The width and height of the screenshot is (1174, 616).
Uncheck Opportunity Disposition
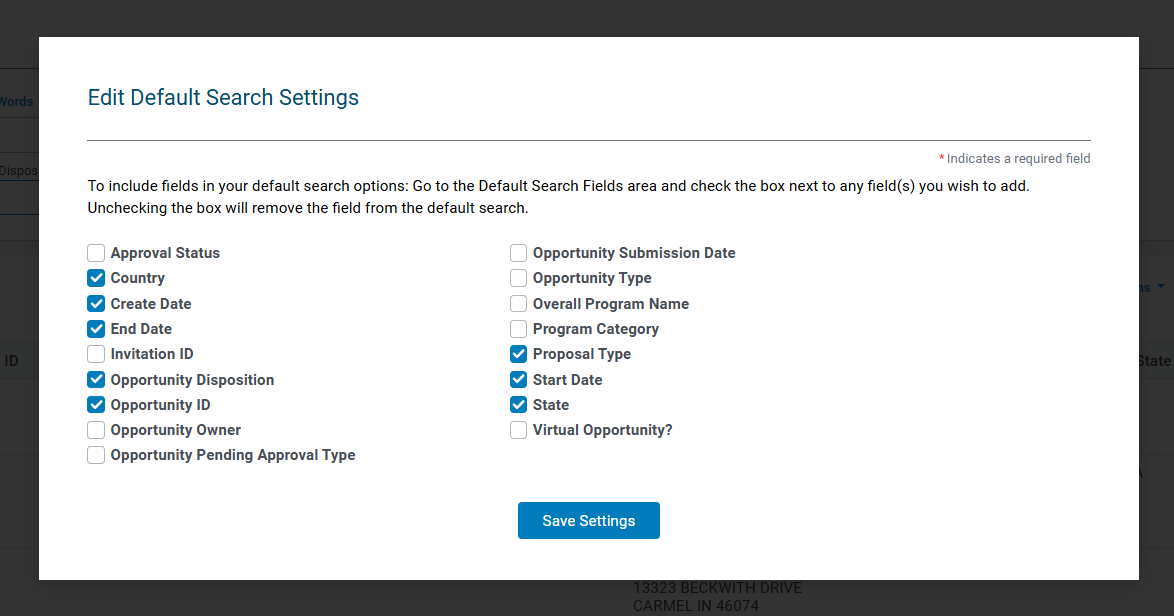click(x=96, y=379)
